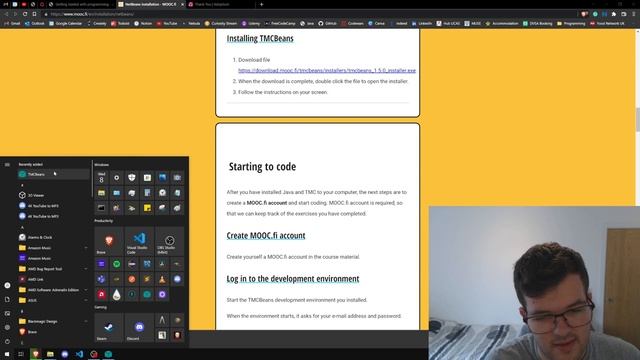Open a new browser tab

pyautogui.click(x=262, y=4)
